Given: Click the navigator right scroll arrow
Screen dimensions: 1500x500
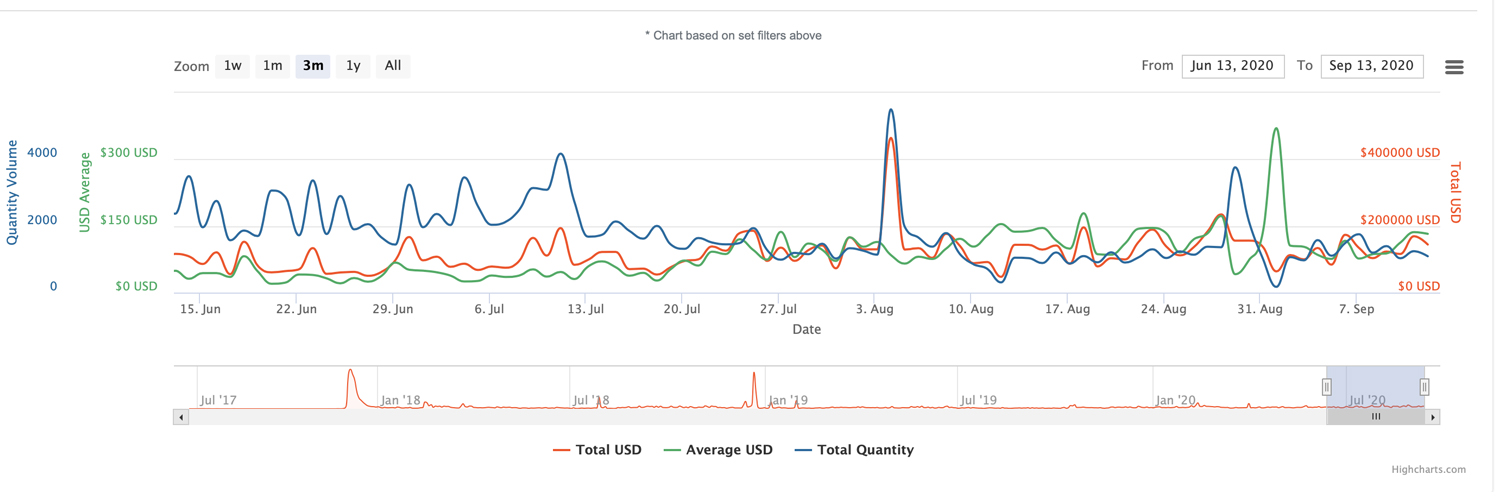Looking at the screenshot, I should (x=1432, y=417).
